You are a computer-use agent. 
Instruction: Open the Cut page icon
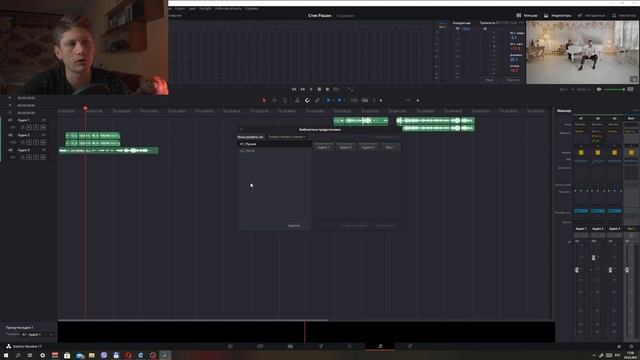tap(260, 346)
